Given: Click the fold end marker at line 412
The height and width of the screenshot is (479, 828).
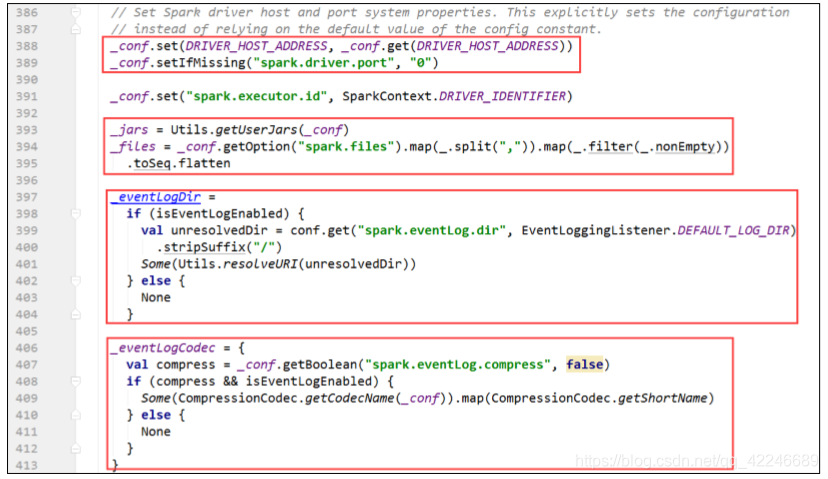Looking at the screenshot, I should 76,449.
